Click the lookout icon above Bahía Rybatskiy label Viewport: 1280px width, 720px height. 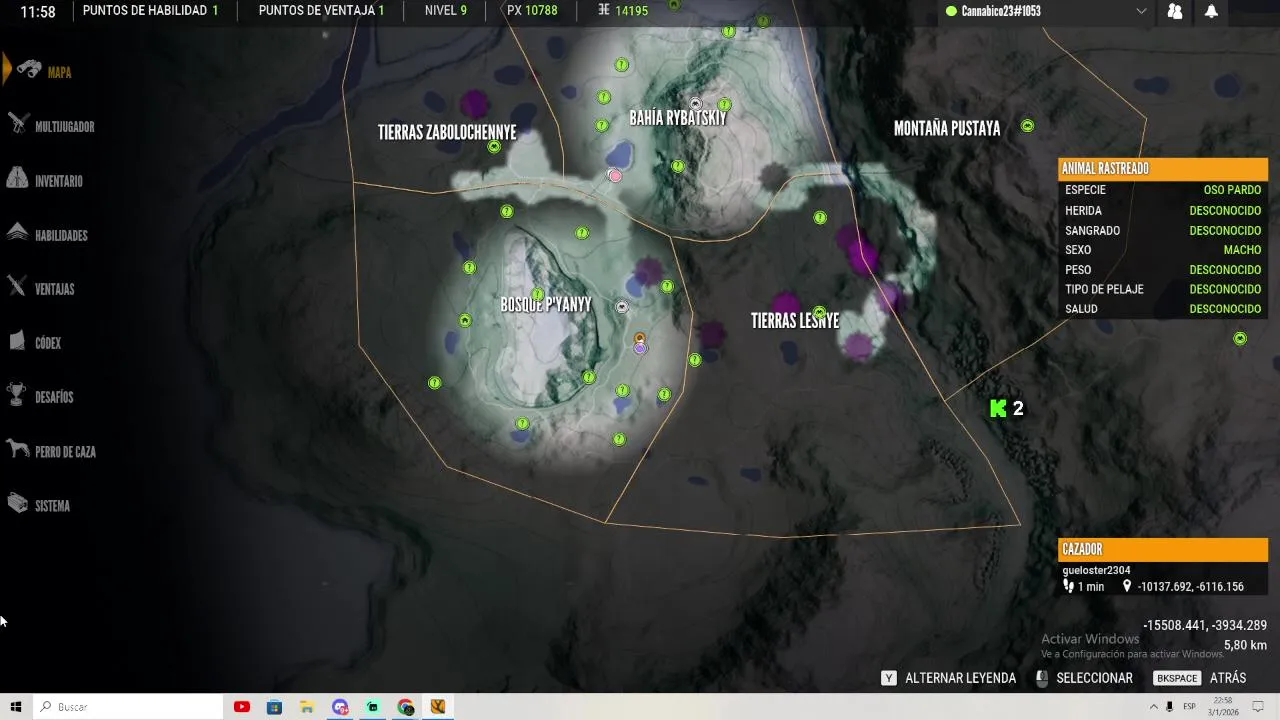696,103
